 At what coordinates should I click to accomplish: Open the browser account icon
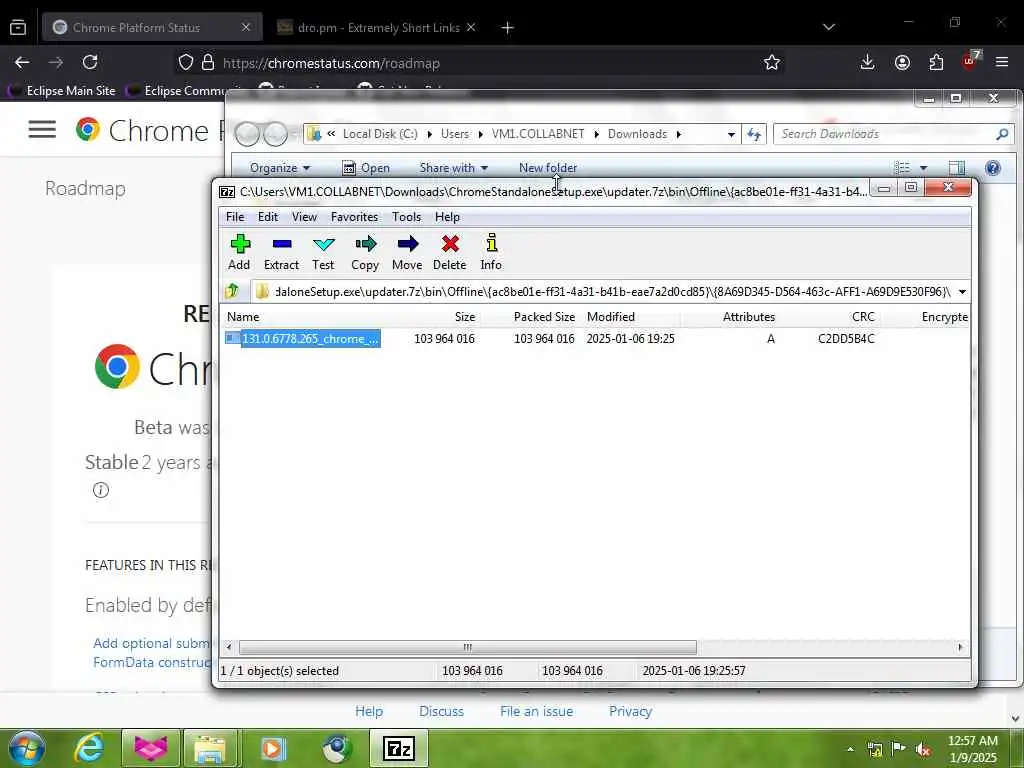902,62
